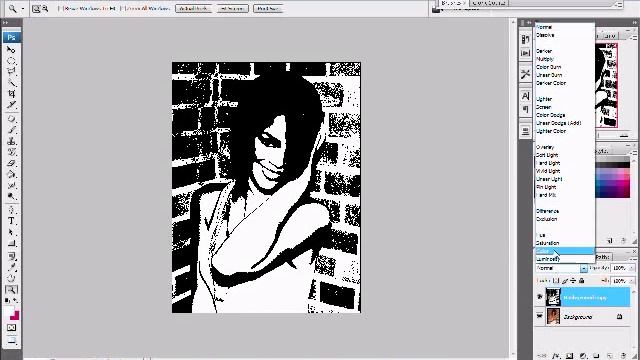Choose Zoom Out mode in options bar
Image resolution: width=640 pixels, height=360 pixels.
pos(45,9)
